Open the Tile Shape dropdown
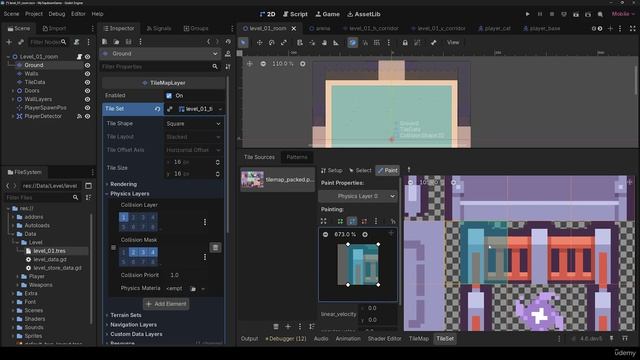 pyautogui.click(x=194, y=124)
